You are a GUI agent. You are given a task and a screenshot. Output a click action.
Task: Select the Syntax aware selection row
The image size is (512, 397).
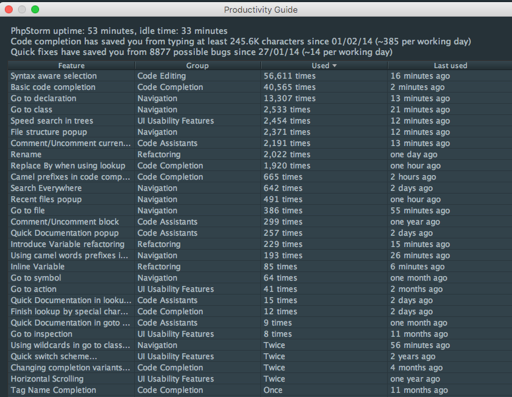[260, 76]
